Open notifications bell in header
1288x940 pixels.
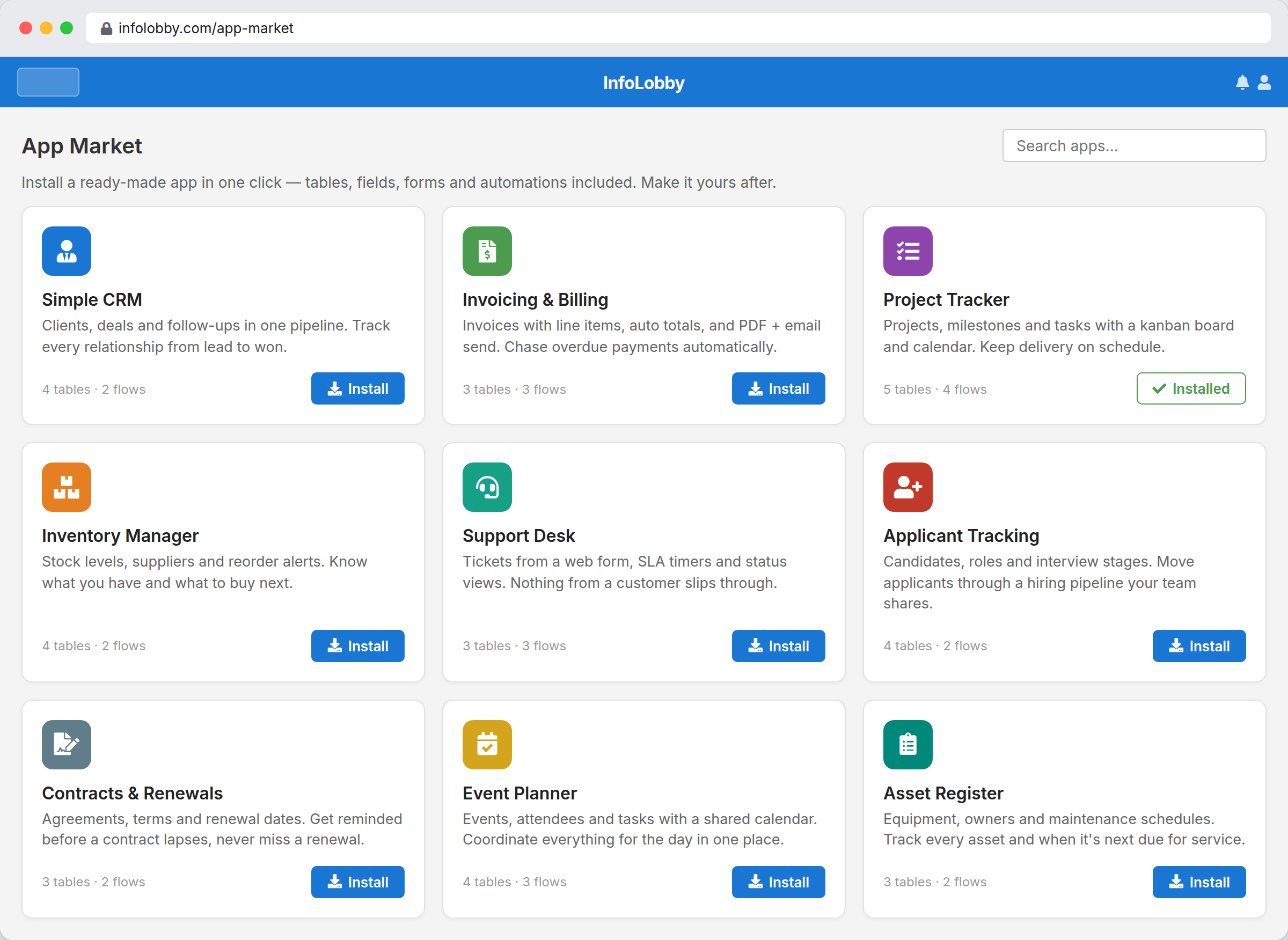[x=1242, y=83]
